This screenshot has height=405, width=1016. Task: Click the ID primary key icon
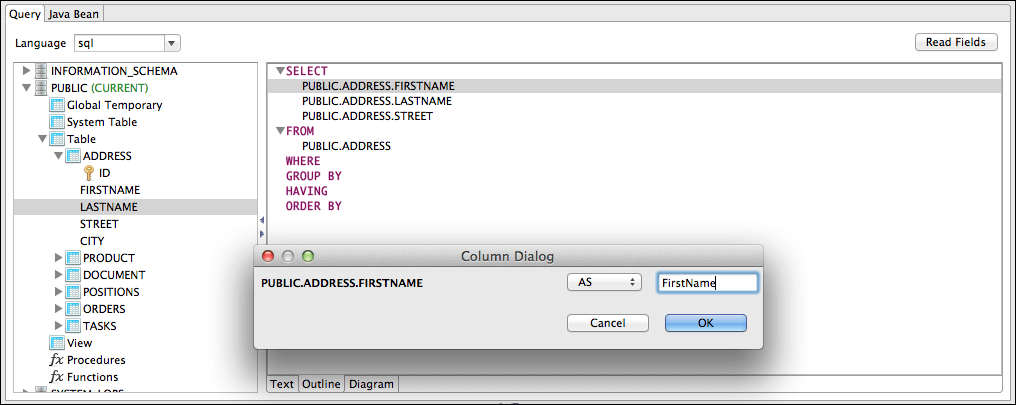[89, 172]
